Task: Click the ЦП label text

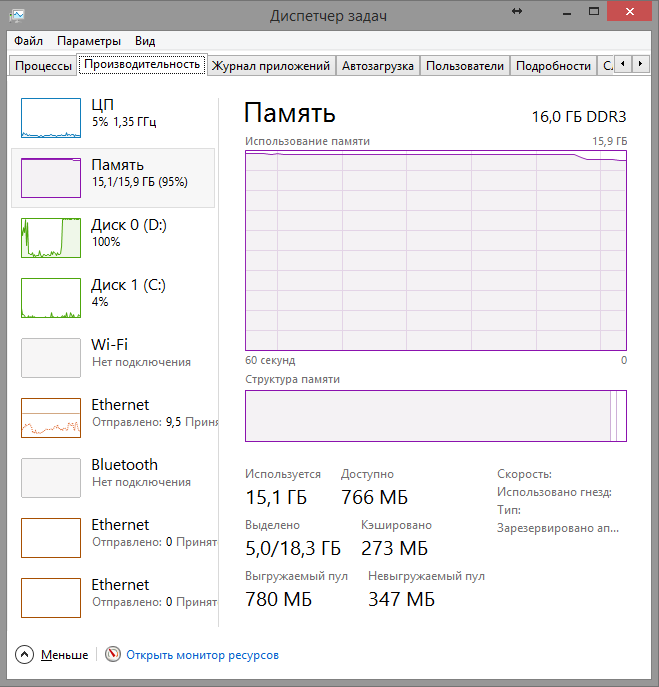Action: (x=103, y=105)
